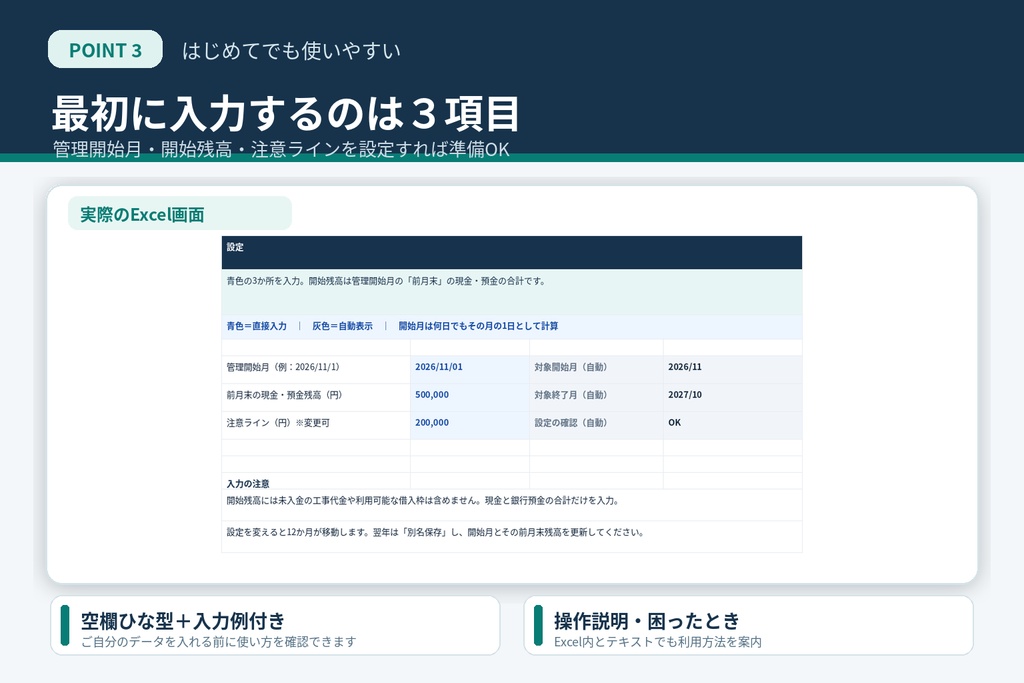1024x683 pixels.
Task: Click the はじめてでも使いやすい tagline
Action: (x=291, y=50)
